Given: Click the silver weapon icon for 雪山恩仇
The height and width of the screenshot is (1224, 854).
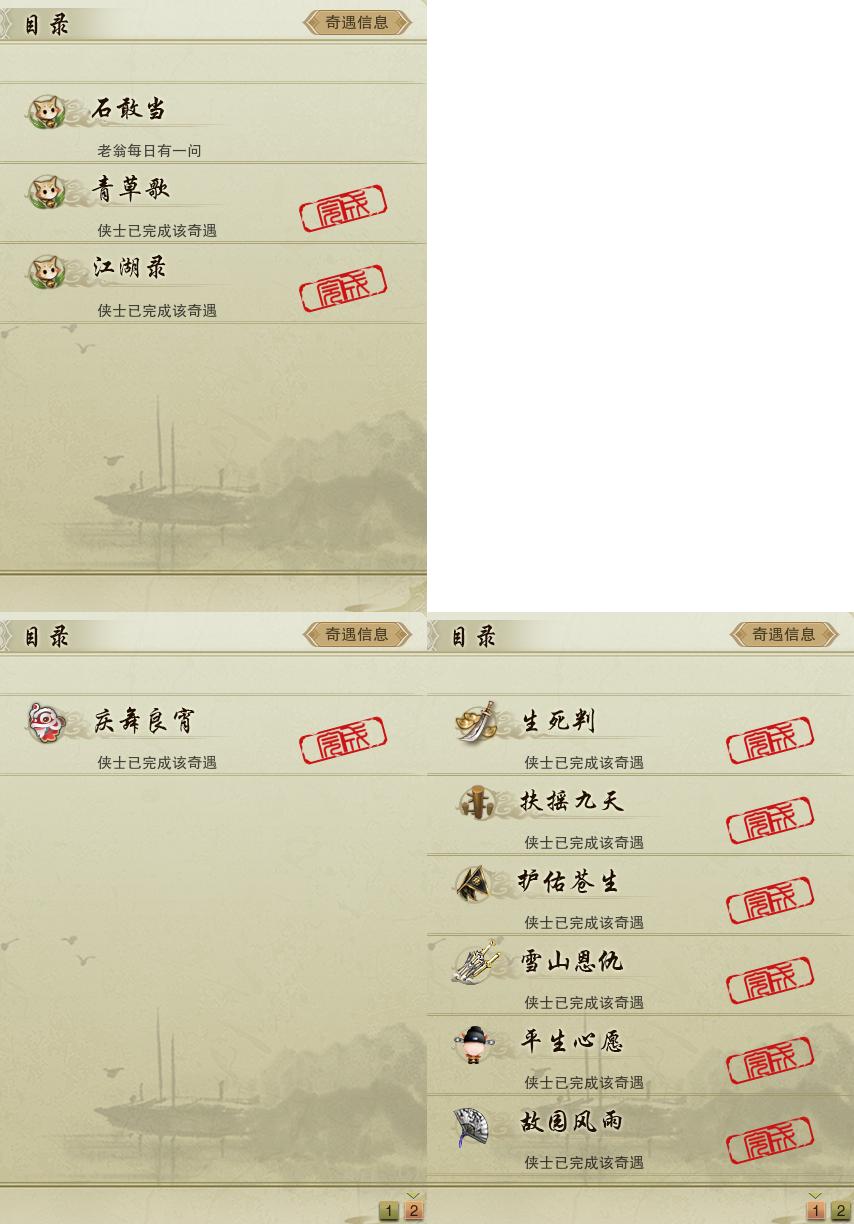Looking at the screenshot, I should [x=475, y=962].
